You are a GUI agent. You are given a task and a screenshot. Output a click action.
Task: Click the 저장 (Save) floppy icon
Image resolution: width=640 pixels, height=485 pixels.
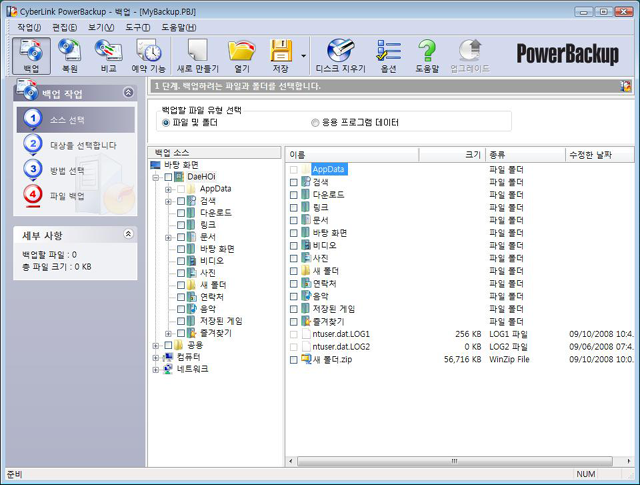pyautogui.click(x=281, y=56)
